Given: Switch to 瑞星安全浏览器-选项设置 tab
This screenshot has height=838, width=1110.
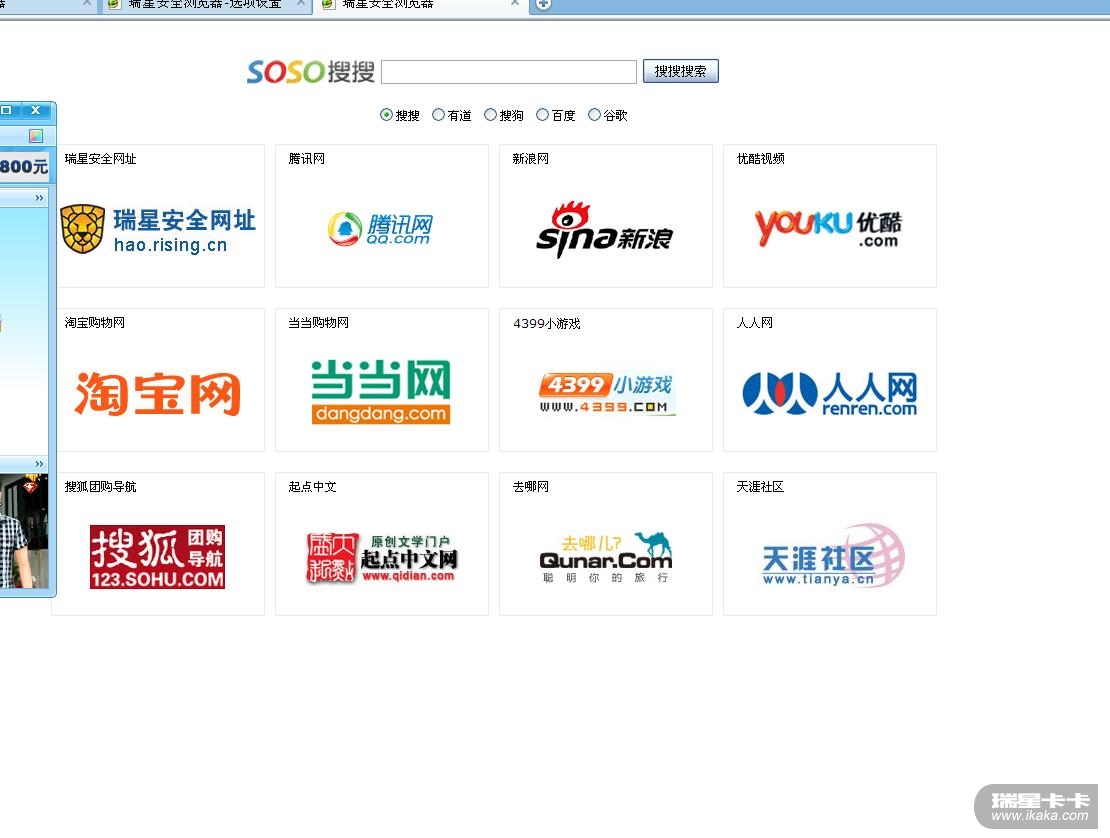Looking at the screenshot, I should click(x=205, y=4).
